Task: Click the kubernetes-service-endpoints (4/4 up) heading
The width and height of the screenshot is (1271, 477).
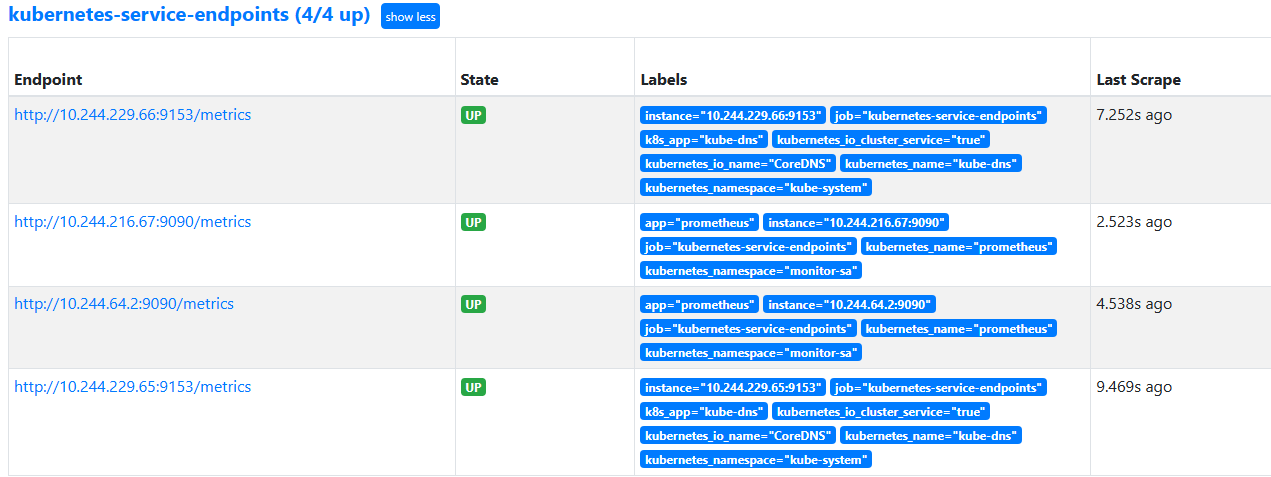Action: click(189, 16)
